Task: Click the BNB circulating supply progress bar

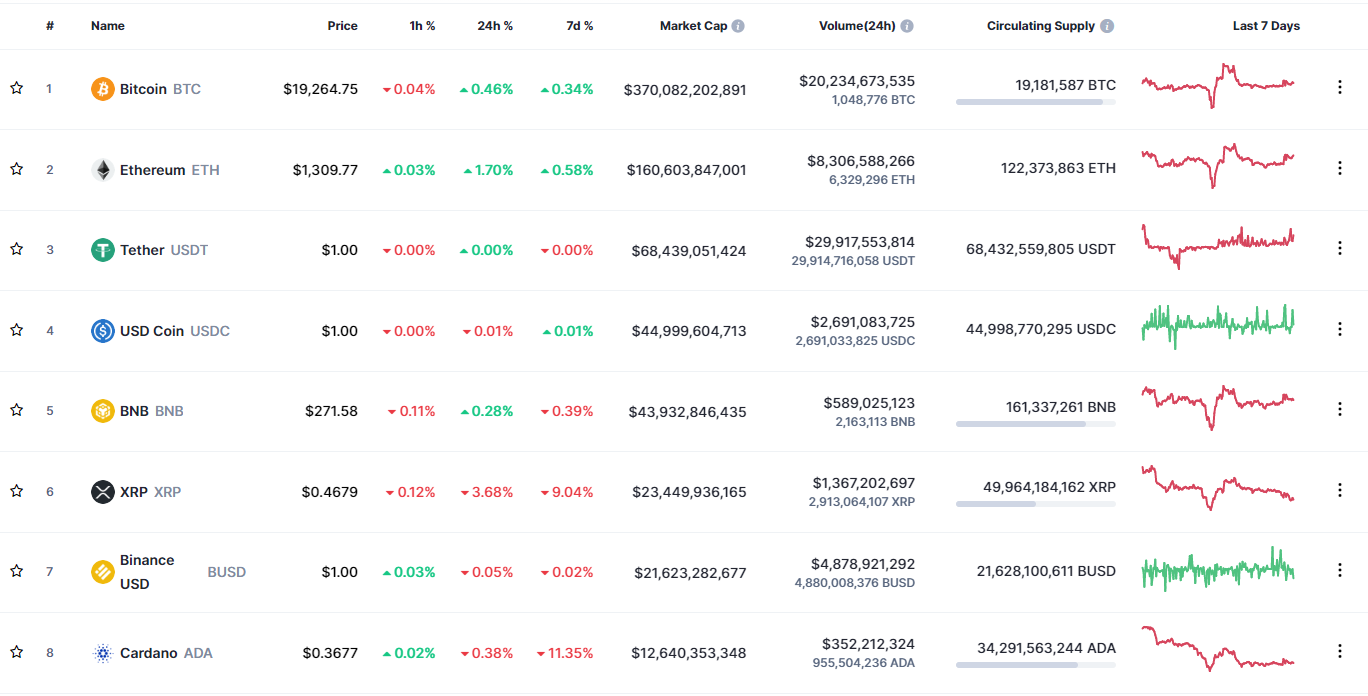Action: tap(1035, 424)
